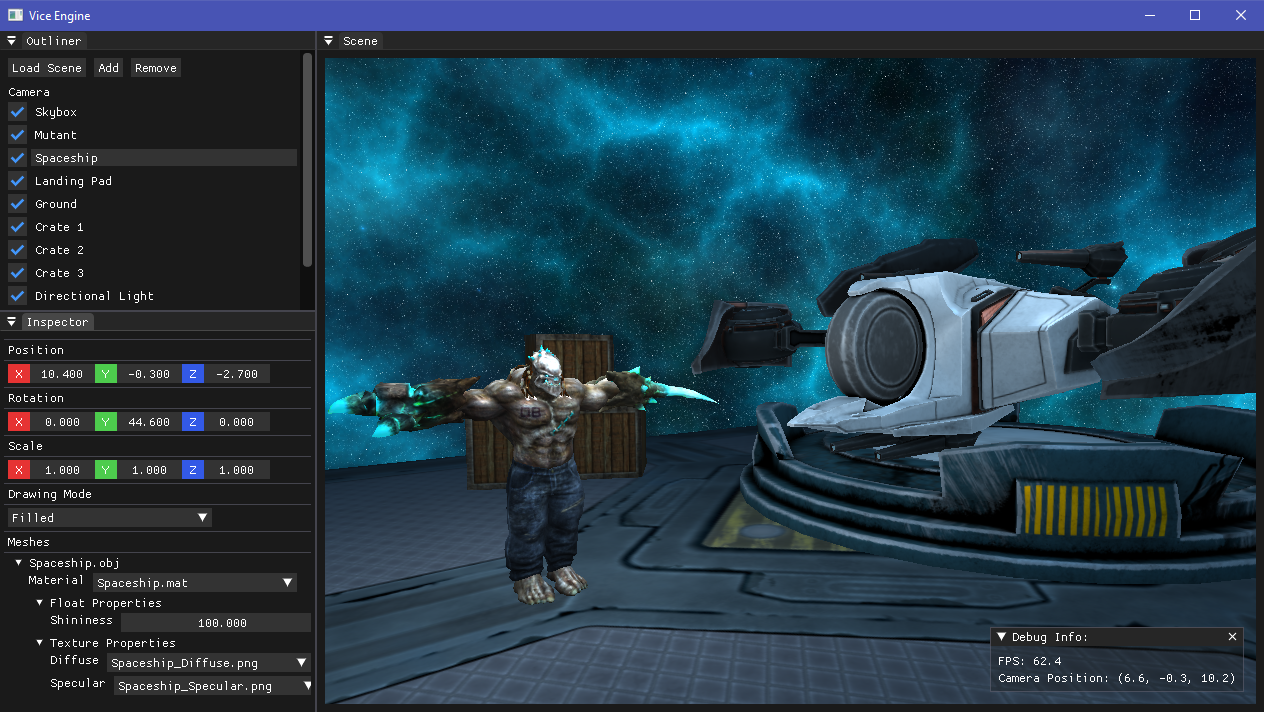Click the Debug Info title bar
Image resolution: width=1264 pixels, height=712 pixels.
1117,637
